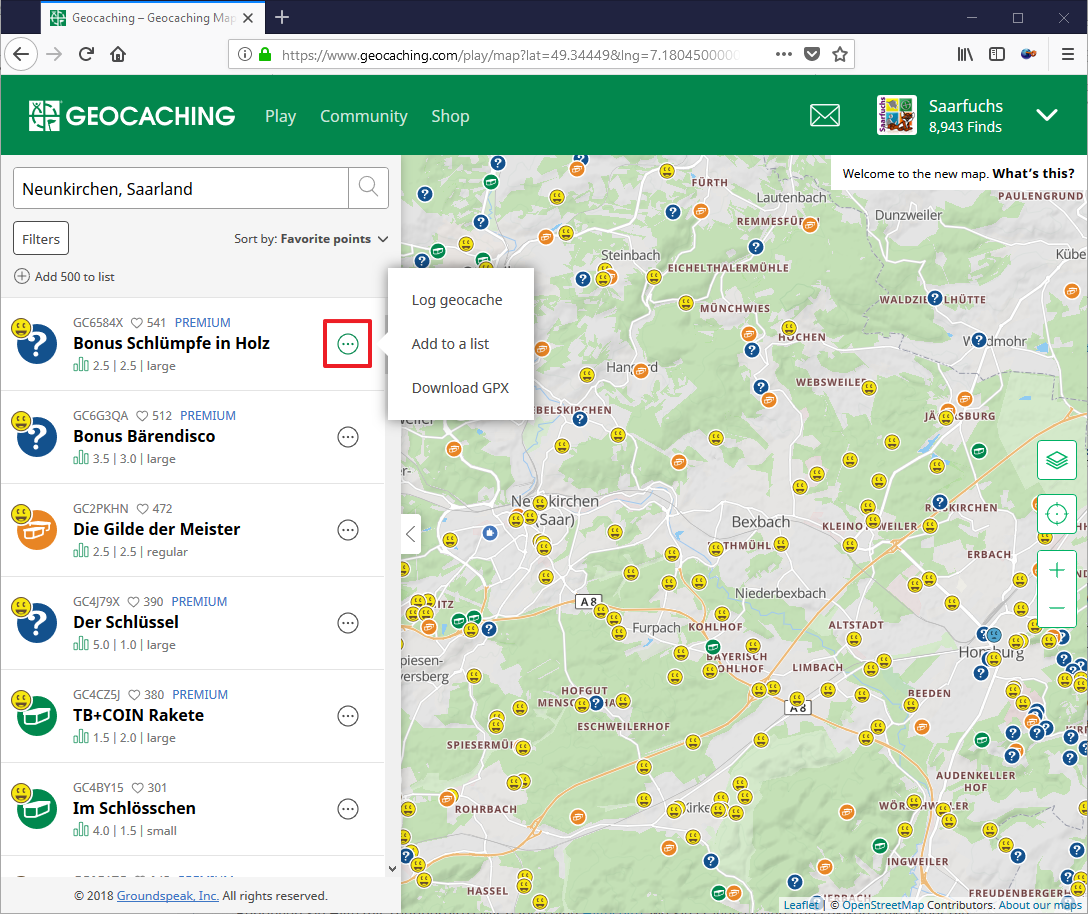Open the Firefox Library icon
This screenshot has width=1088, height=914.
pyautogui.click(x=965, y=54)
